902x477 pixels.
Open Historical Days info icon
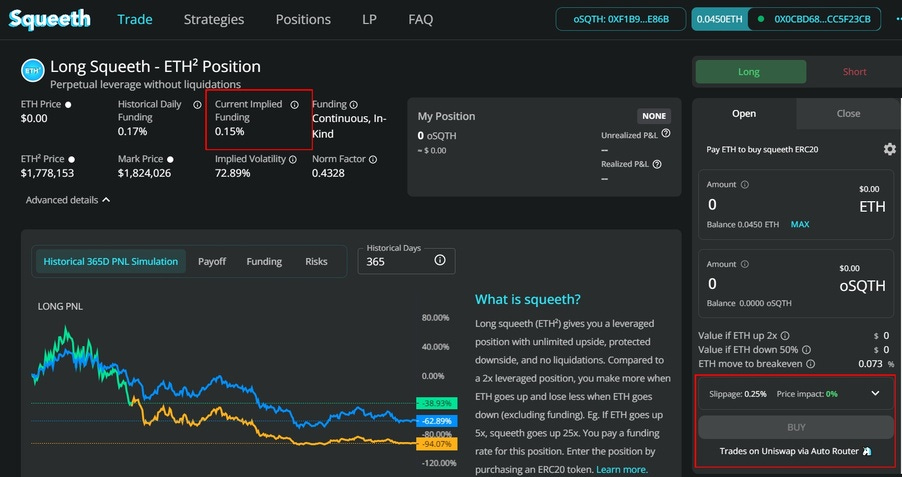click(x=440, y=261)
